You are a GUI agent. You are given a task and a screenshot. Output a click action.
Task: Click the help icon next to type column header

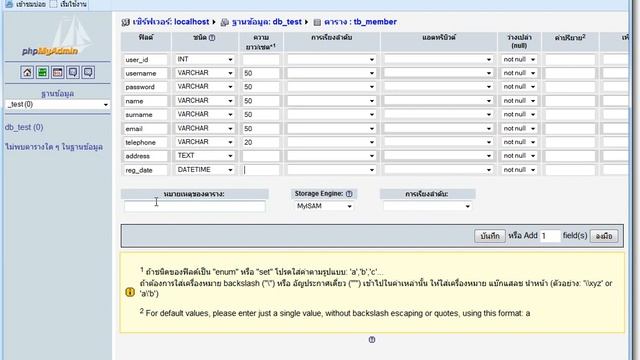[212, 38]
